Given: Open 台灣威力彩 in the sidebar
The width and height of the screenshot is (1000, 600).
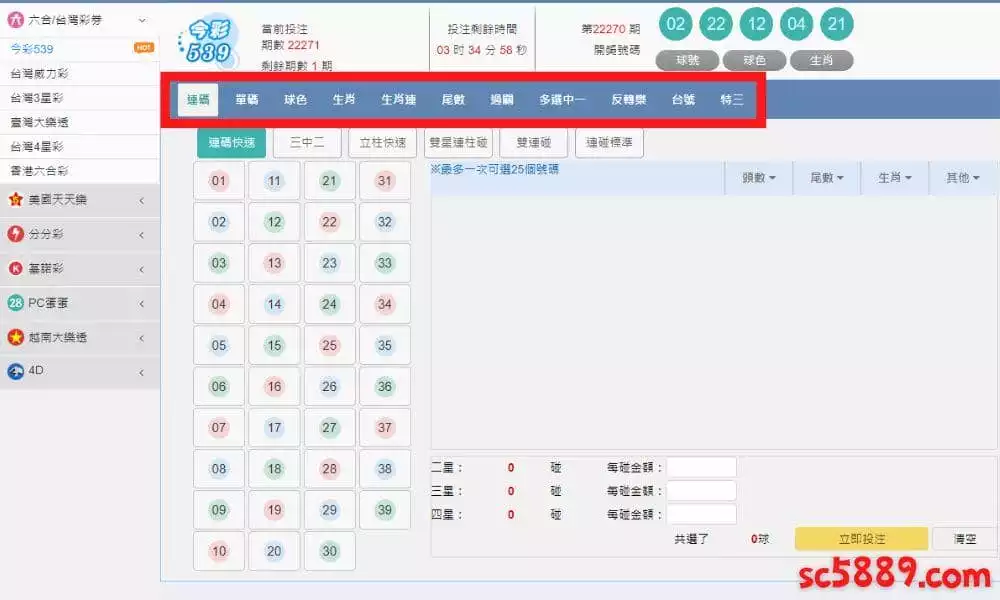Looking at the screenshot, I should coord(79,74).
